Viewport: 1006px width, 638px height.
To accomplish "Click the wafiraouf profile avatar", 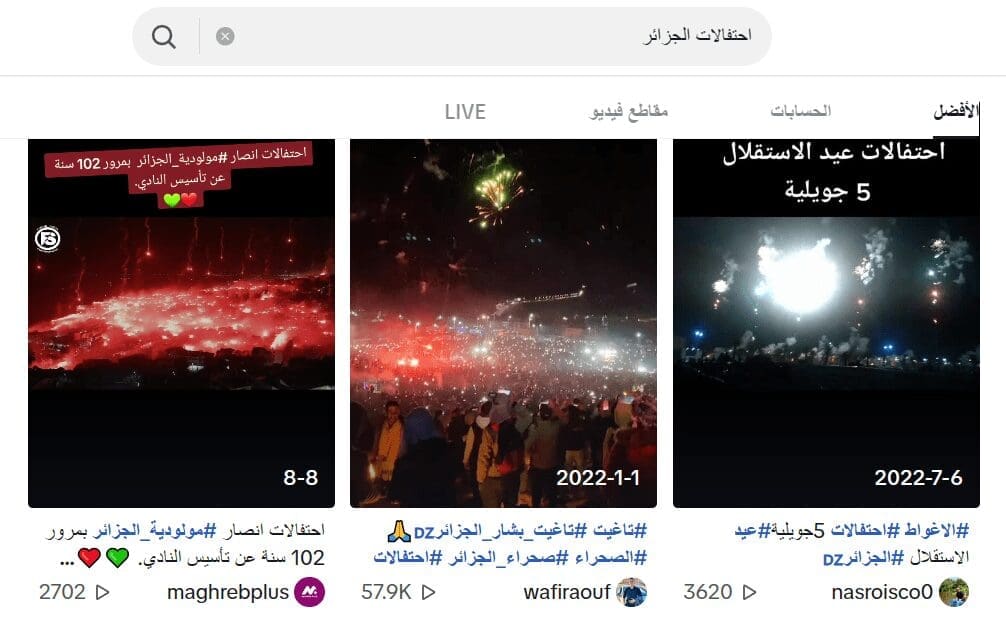I will point(631,592).
